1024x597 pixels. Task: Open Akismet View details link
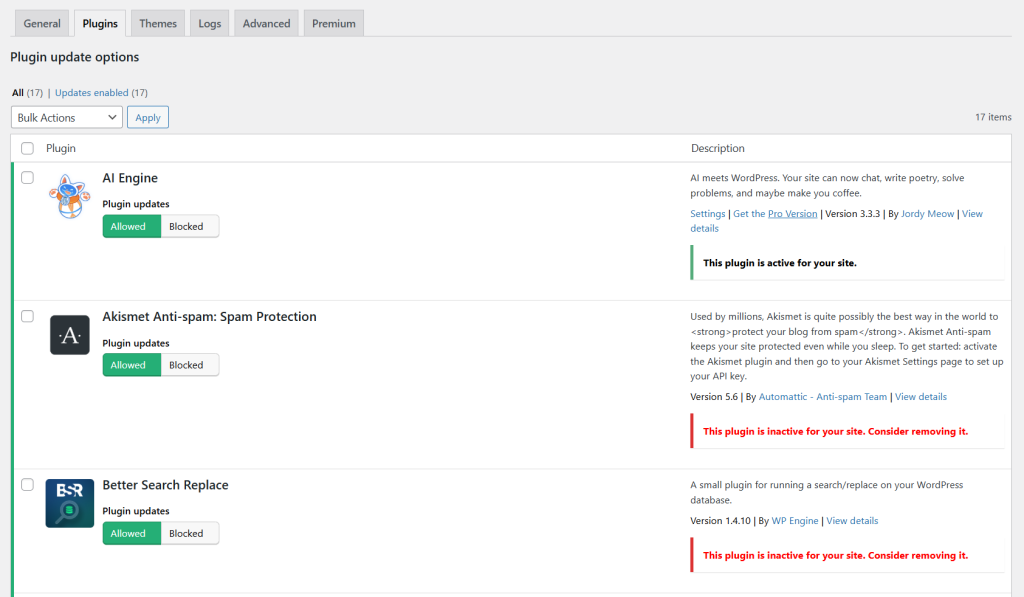(921, 396)
